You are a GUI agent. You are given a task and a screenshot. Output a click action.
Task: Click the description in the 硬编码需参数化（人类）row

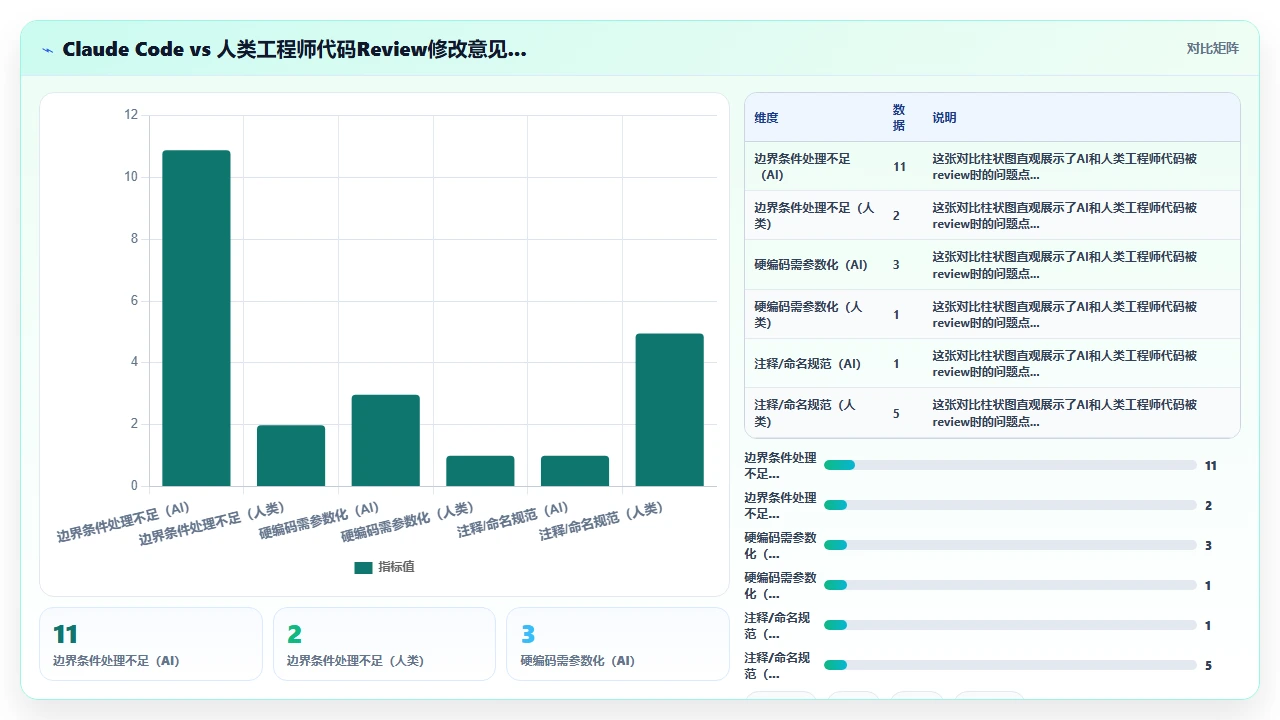tap(1065, 314)
